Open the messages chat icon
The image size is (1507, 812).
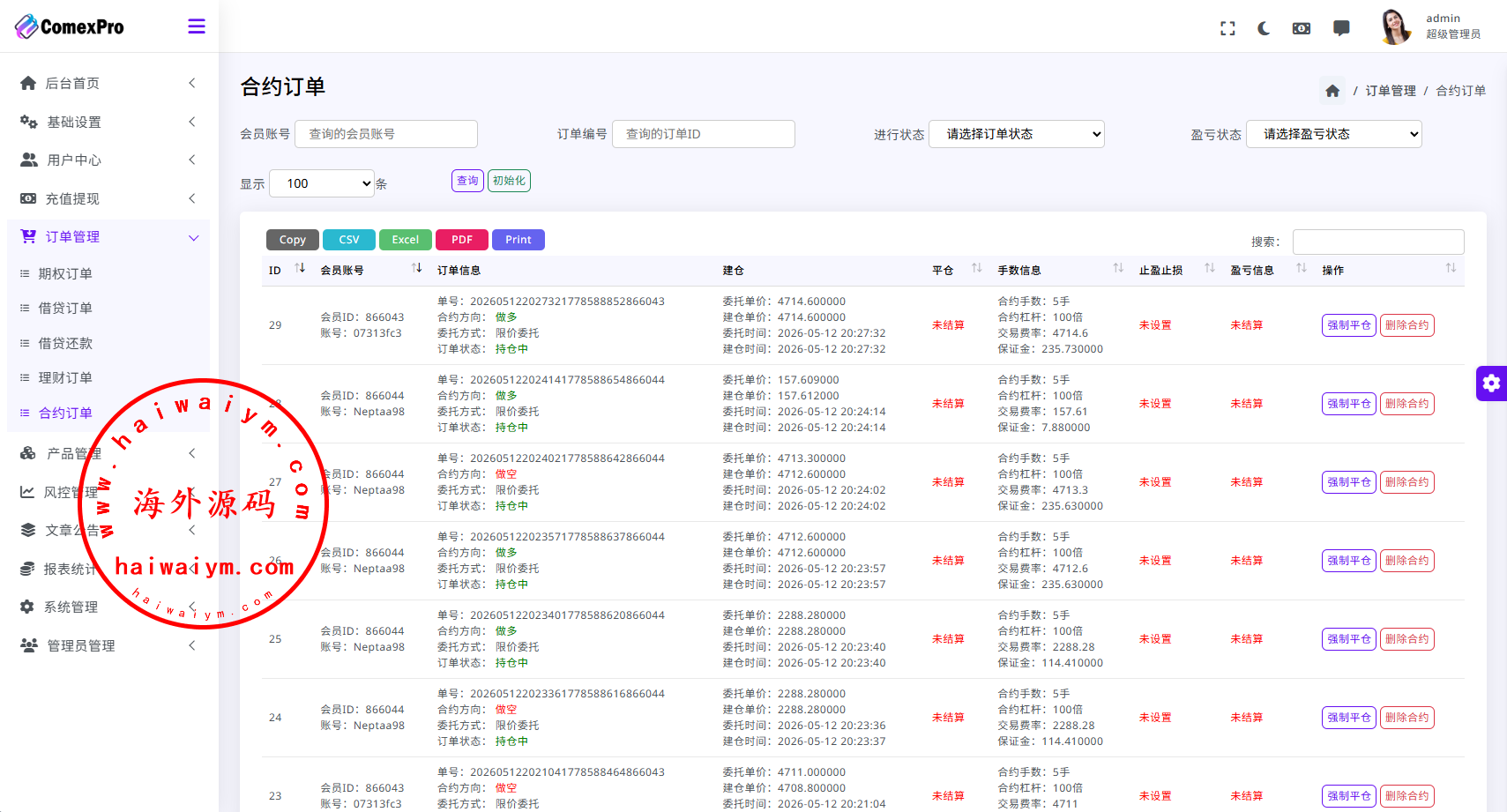1341,28
